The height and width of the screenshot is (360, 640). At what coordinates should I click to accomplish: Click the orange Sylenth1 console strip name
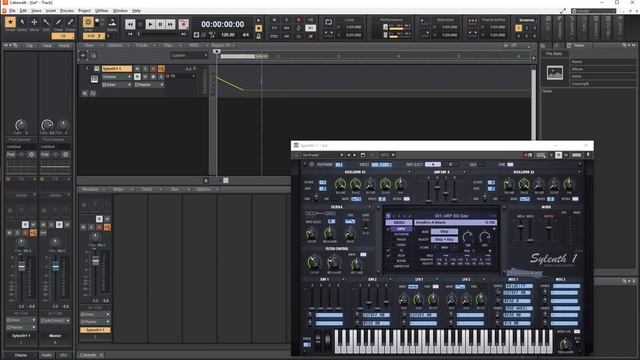[95, 330]
